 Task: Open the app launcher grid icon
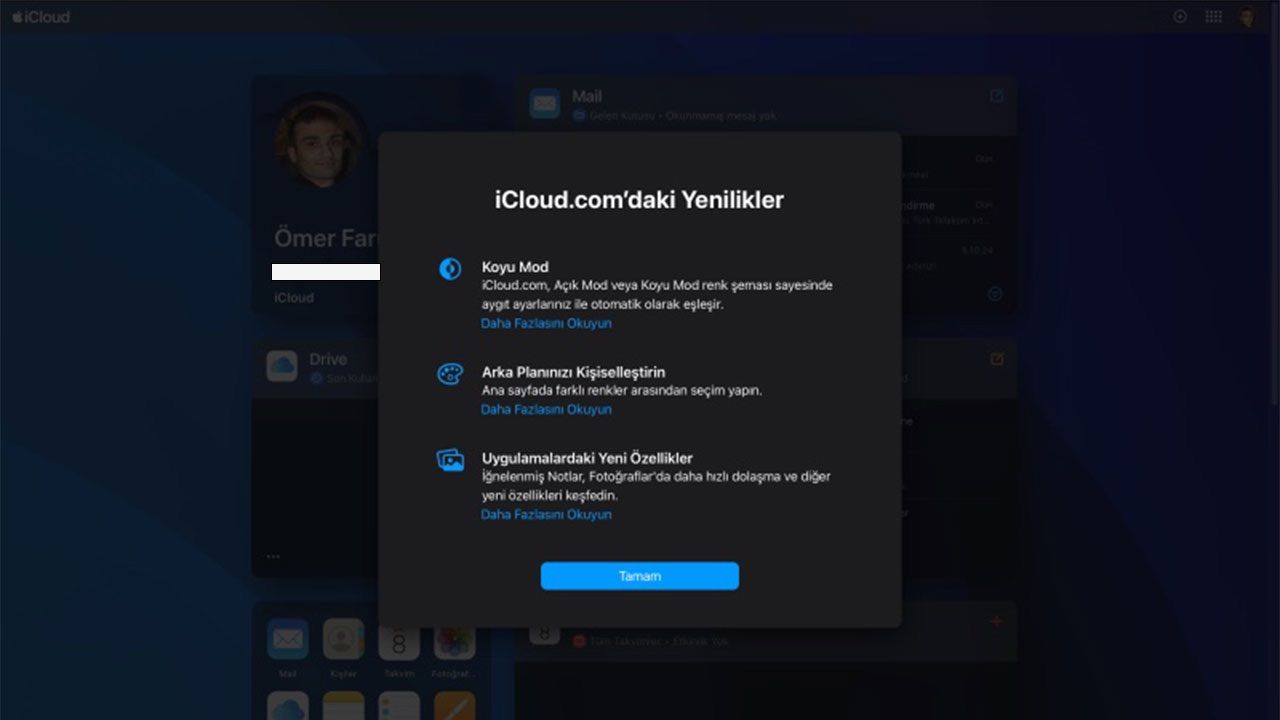[1213, 16]
